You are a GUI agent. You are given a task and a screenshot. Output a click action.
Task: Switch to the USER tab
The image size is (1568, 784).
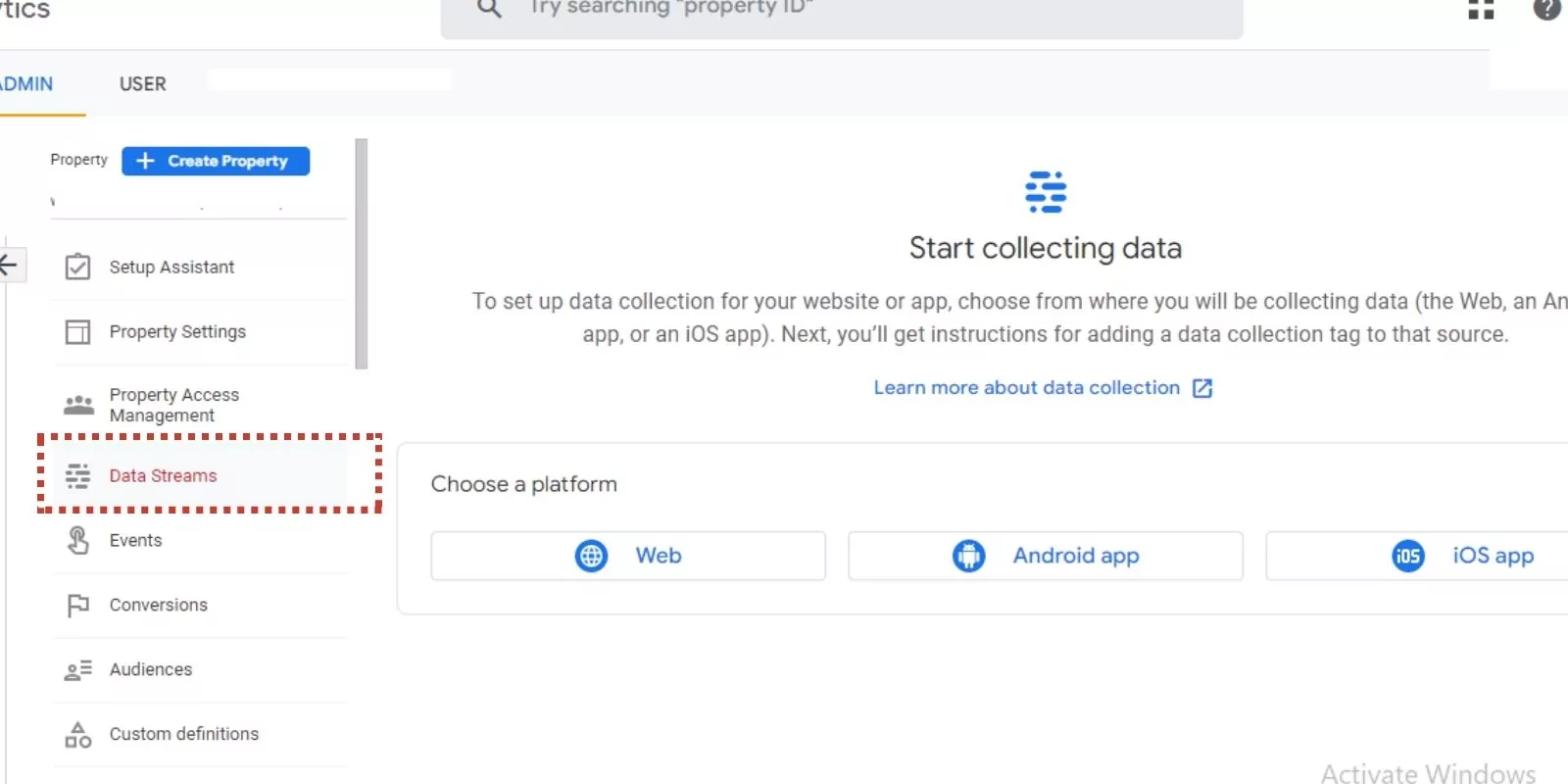tap(143, 84)
